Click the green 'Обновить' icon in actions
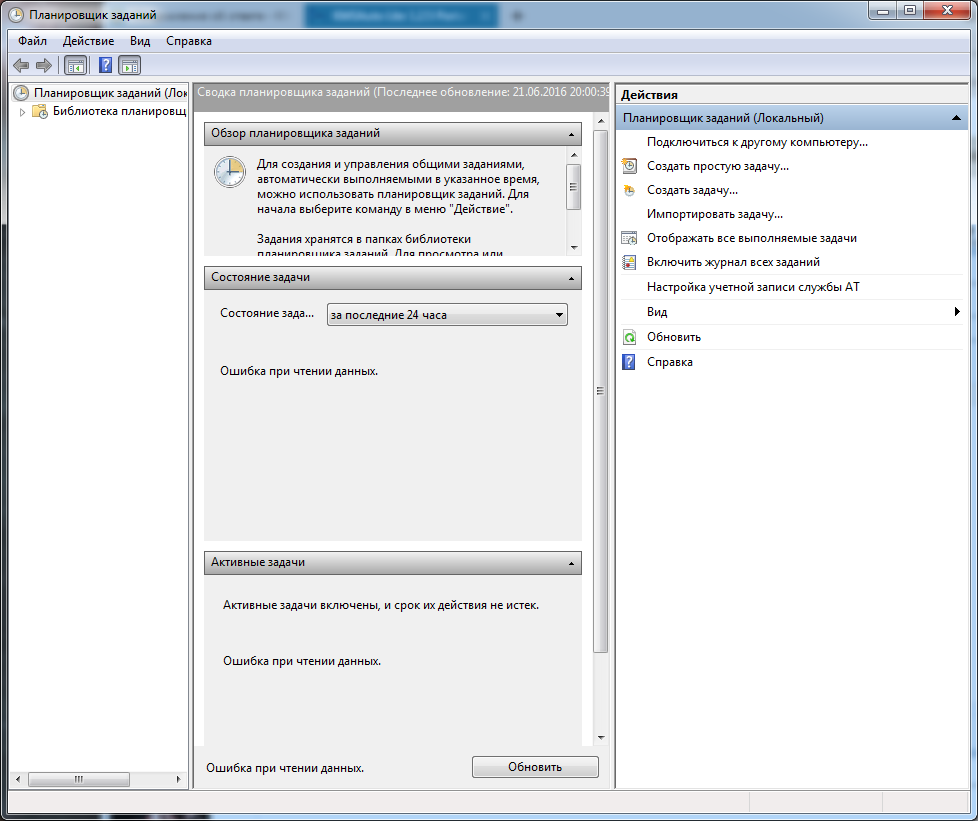The width and height of the screenshot is (978, 821). pos(629,338)
